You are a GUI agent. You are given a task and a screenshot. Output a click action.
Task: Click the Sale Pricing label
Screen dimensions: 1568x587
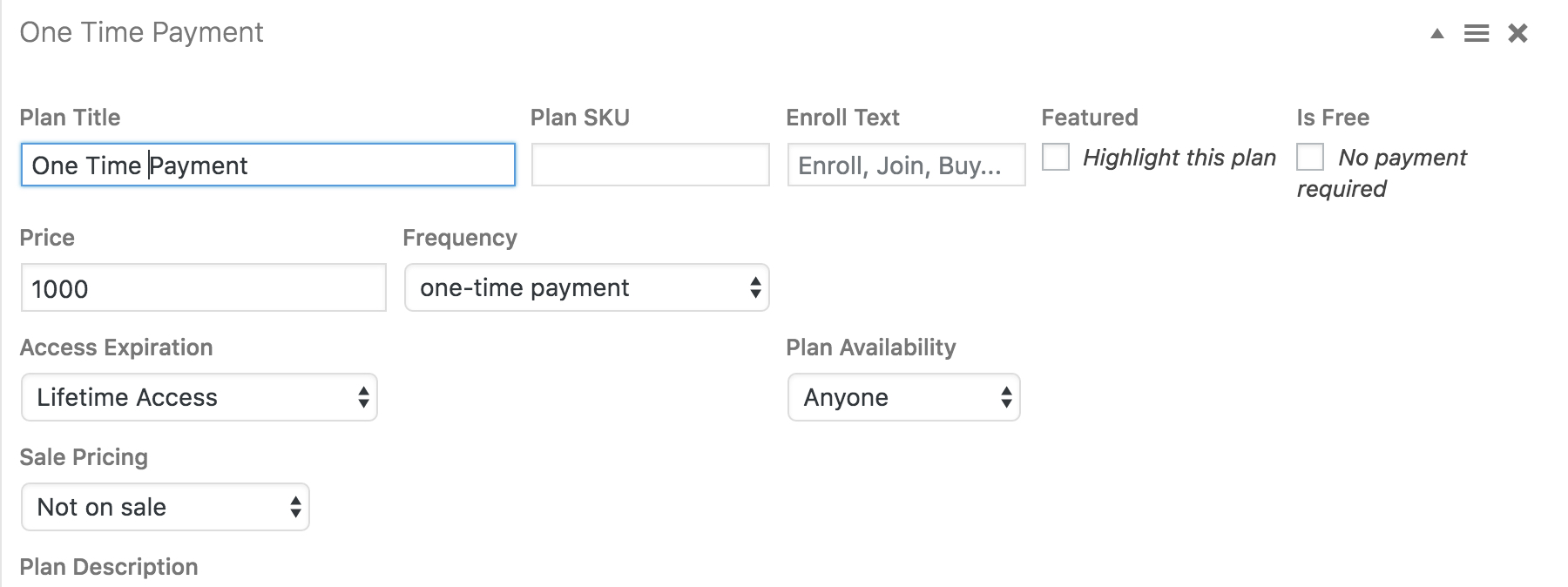(84, 457)
